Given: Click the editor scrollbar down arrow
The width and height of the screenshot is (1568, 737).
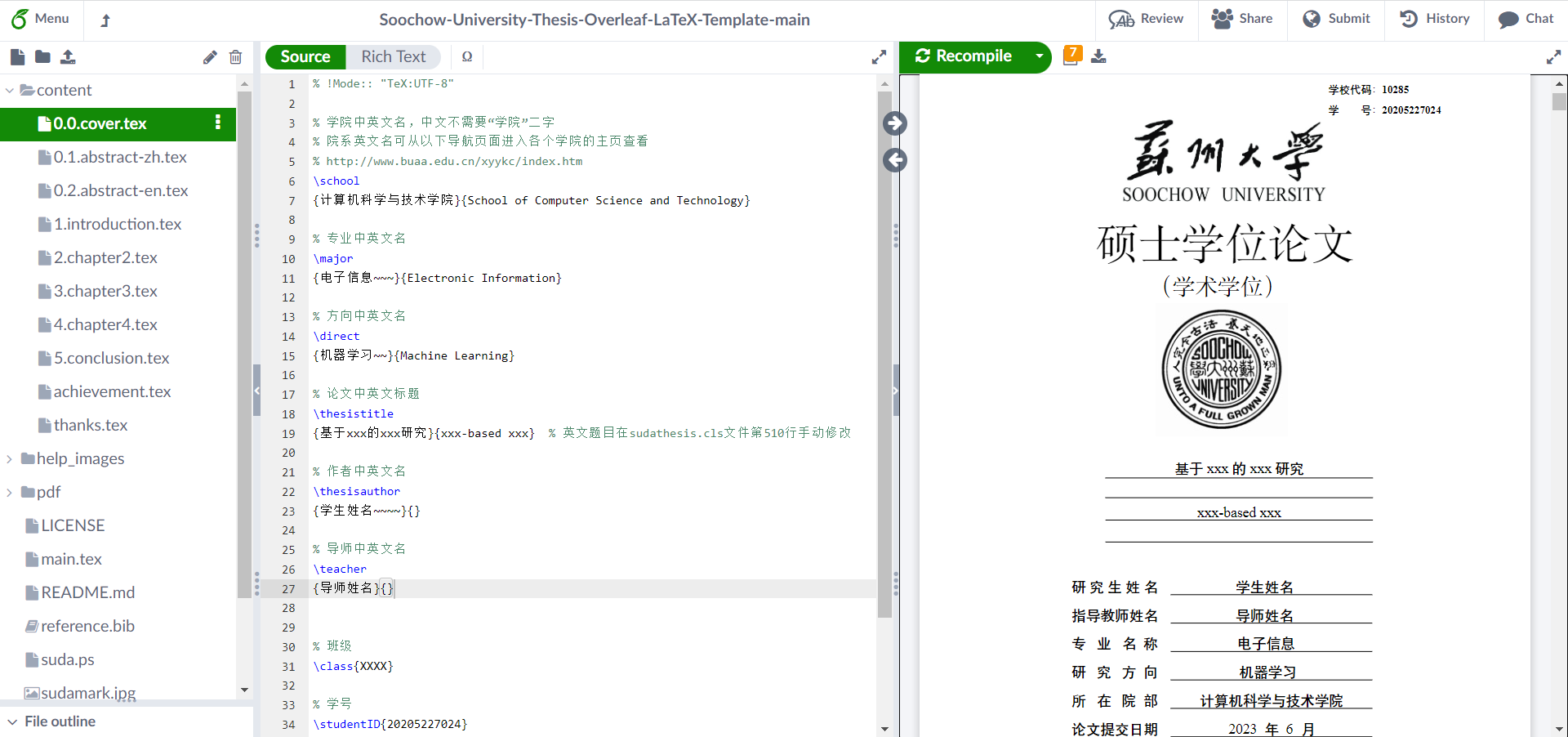Looking at the screenshot, I should point(884,728).
